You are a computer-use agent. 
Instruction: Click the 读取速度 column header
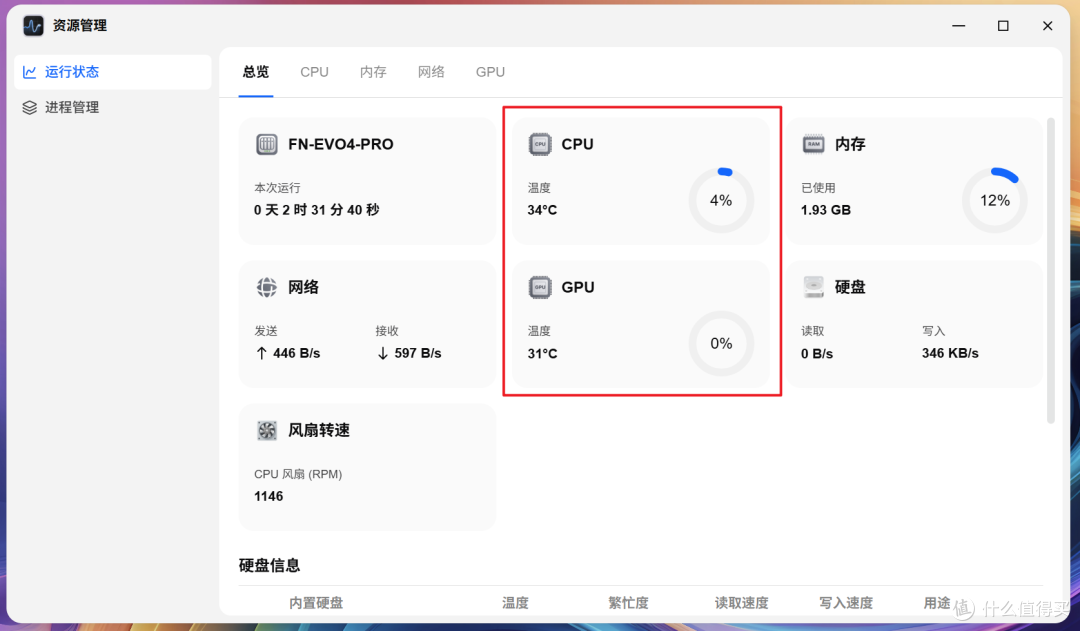click(741, 603)
